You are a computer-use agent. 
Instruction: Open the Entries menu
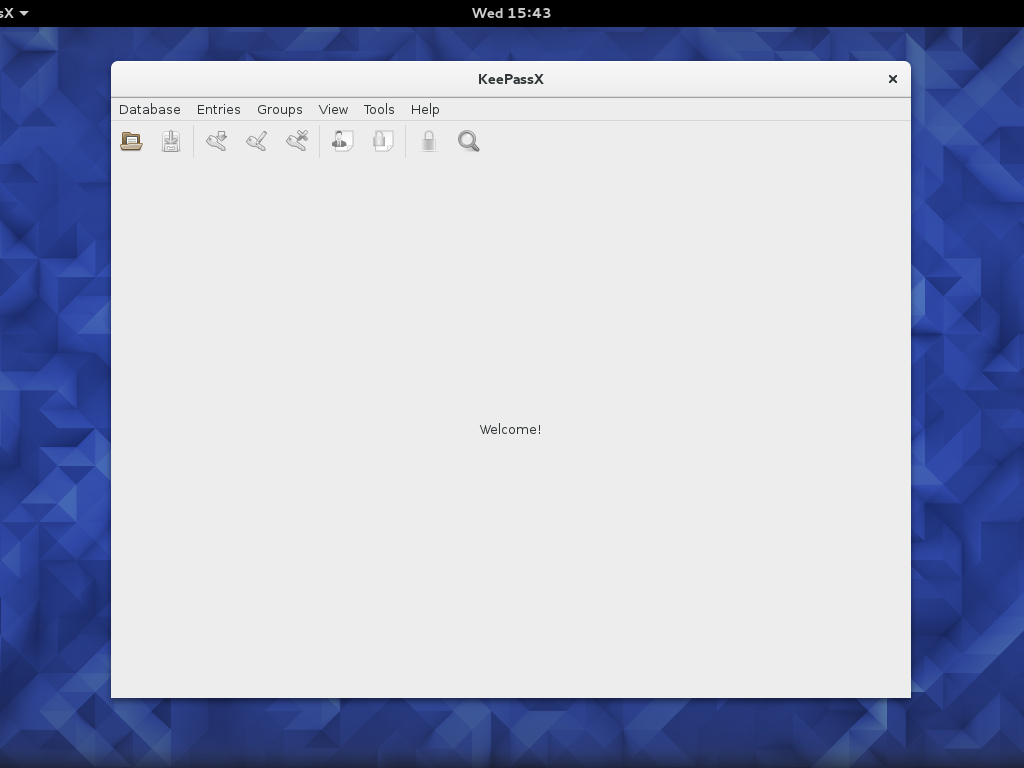point(219,110)
